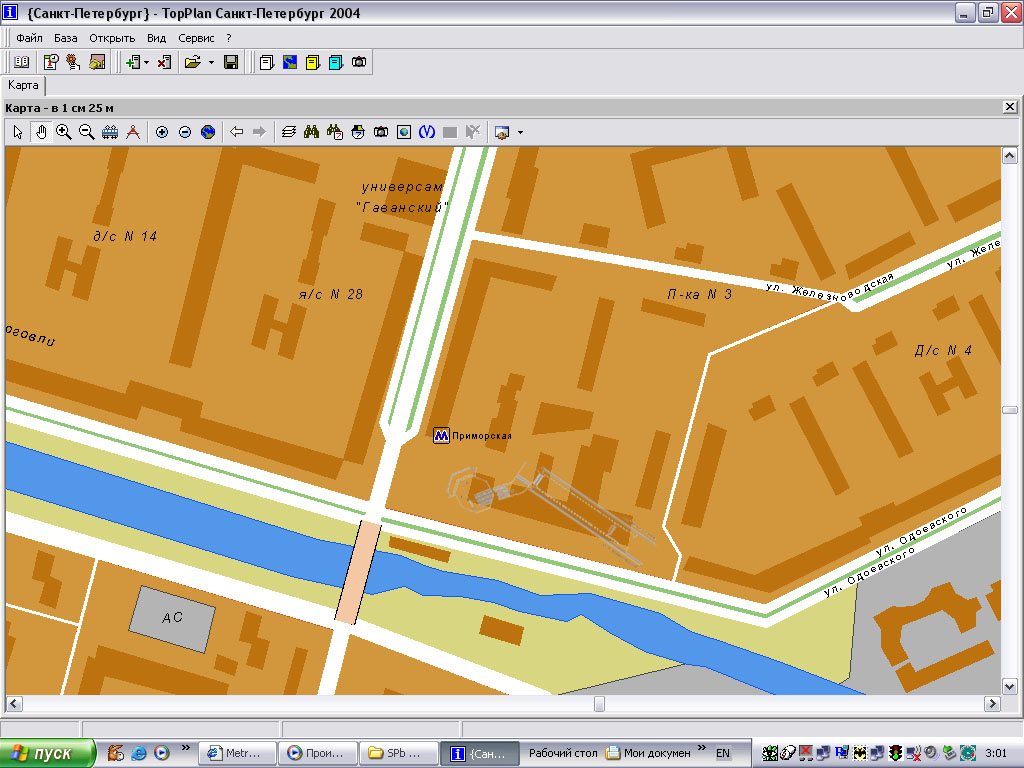The width and height of the screenshot is (1024, 768).
Task: Toggle the blue metro scheme icon
Action: click(x=427, y=132)
